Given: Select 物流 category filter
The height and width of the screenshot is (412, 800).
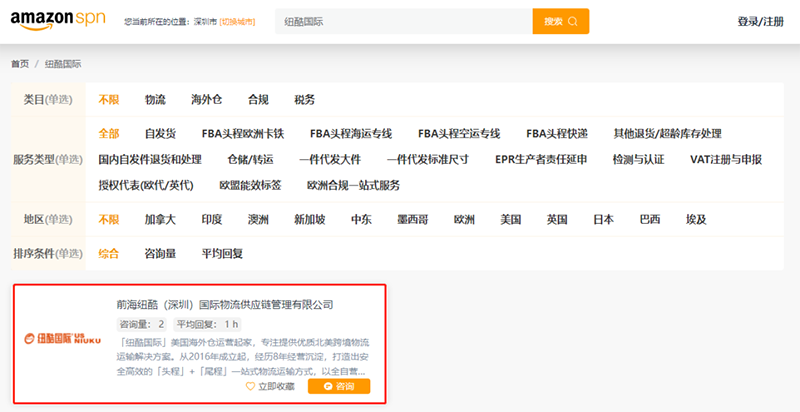Looking at the screenshot, I should click(x=155, y=99).
